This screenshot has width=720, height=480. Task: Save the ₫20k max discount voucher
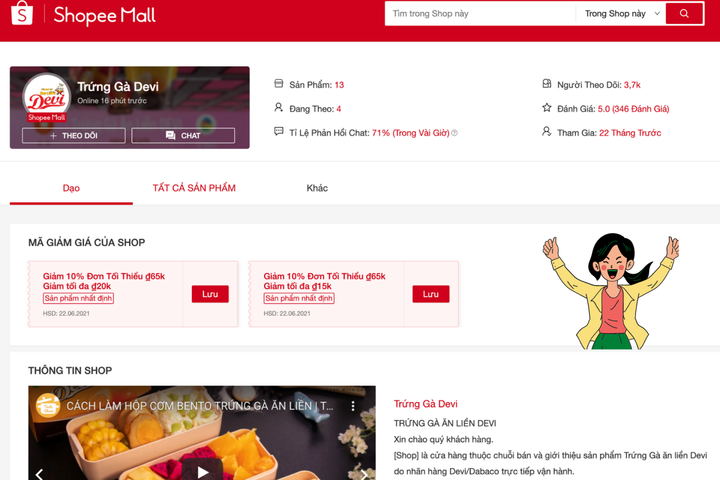click(210, 294)
